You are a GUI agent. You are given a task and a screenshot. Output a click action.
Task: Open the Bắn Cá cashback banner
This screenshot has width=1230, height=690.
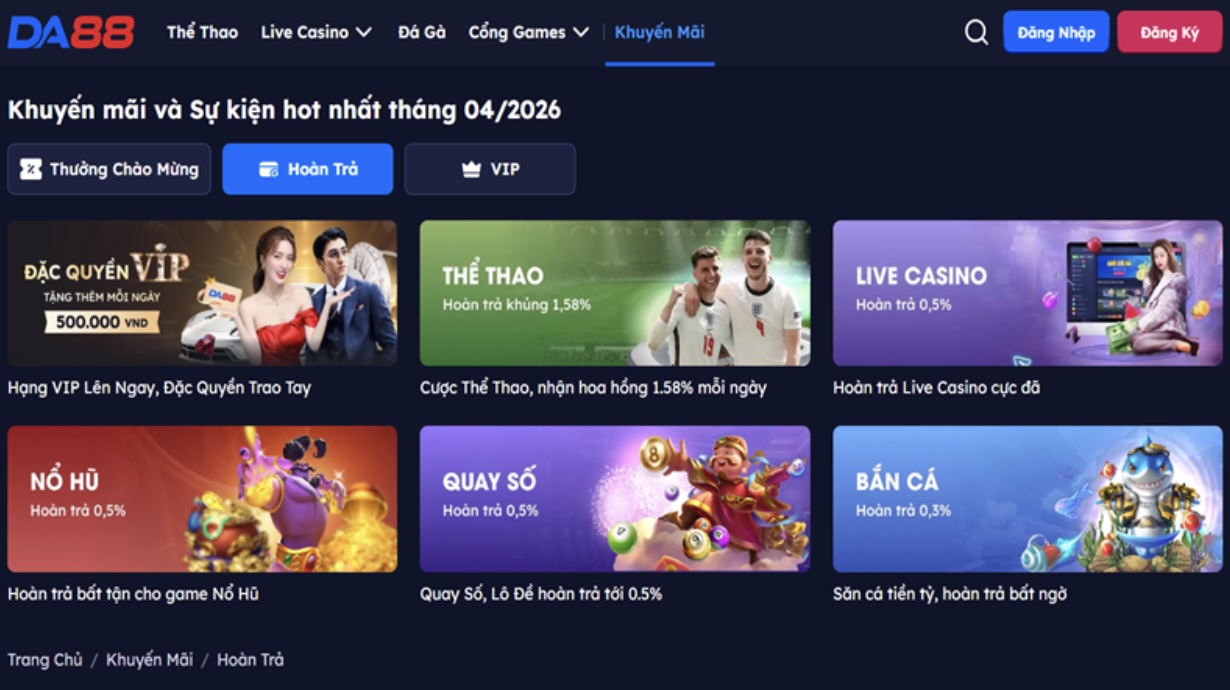[x=1027, y=499]
